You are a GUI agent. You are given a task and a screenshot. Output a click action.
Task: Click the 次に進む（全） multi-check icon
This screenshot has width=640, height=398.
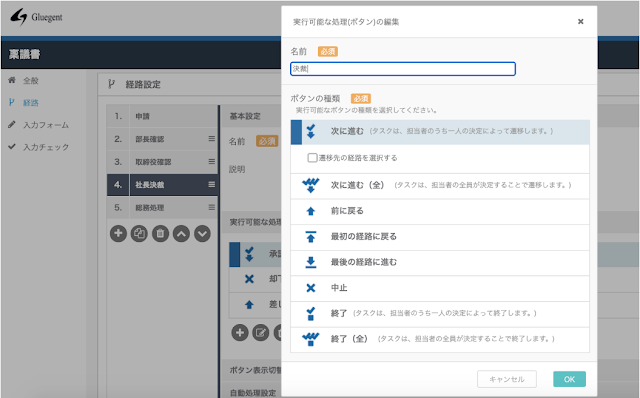click(x=311, y=185)
